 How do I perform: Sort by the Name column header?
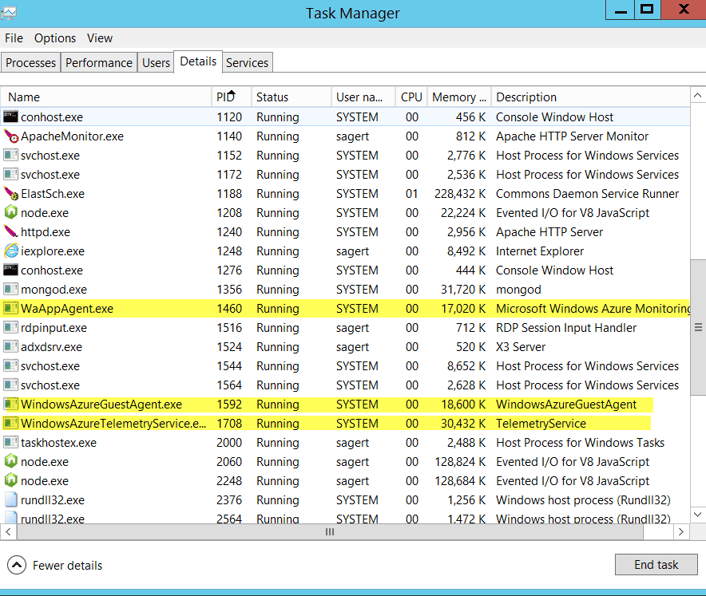tap(106, 97)
